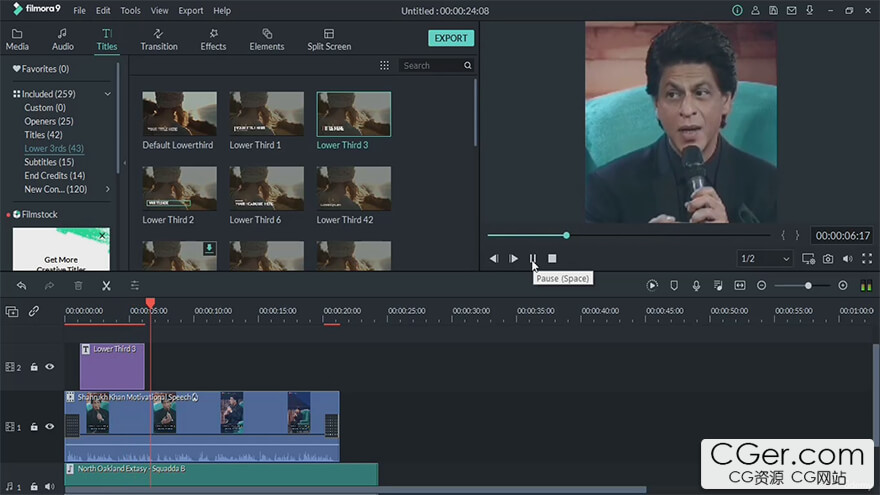Click the preview progress slider handle
Screen dimensions: 880x495
(566, 235)
